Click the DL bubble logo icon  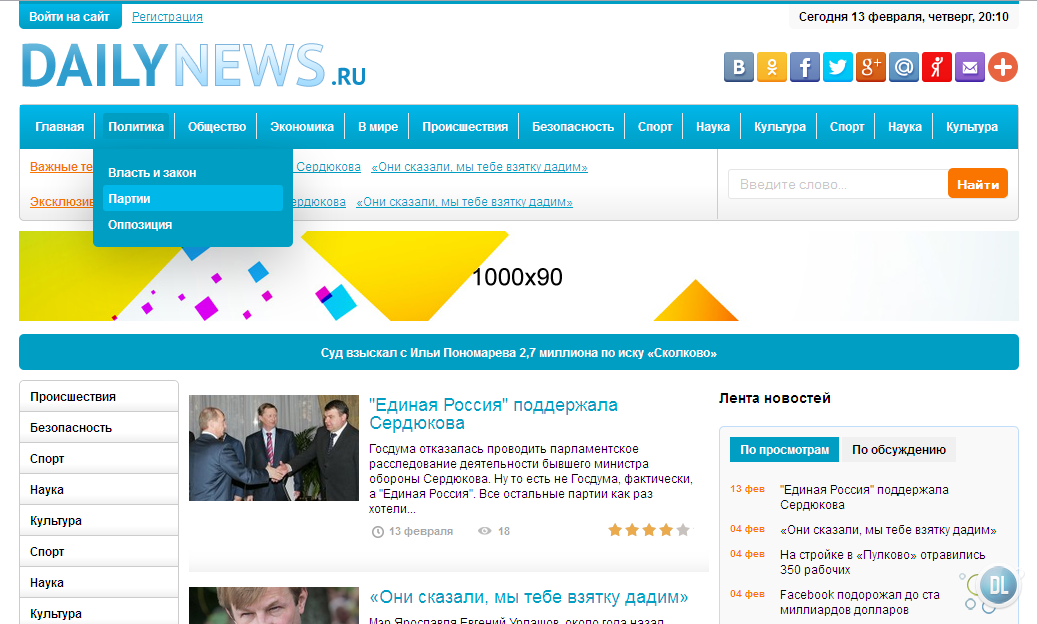[x=996, y=585]
